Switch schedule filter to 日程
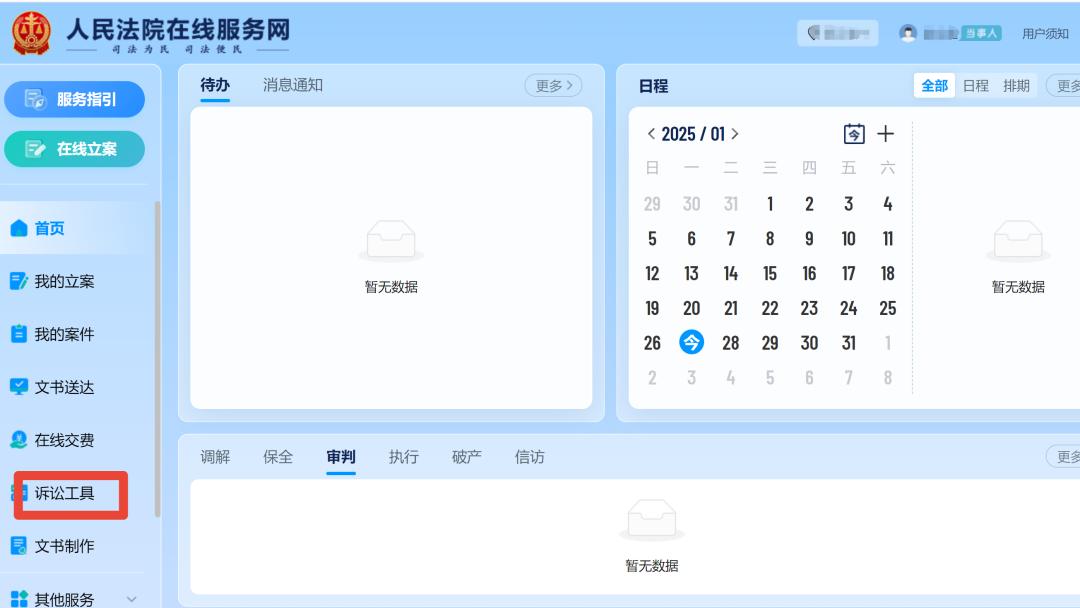Screen dimensions: 1080x608 tap(975, 86)
